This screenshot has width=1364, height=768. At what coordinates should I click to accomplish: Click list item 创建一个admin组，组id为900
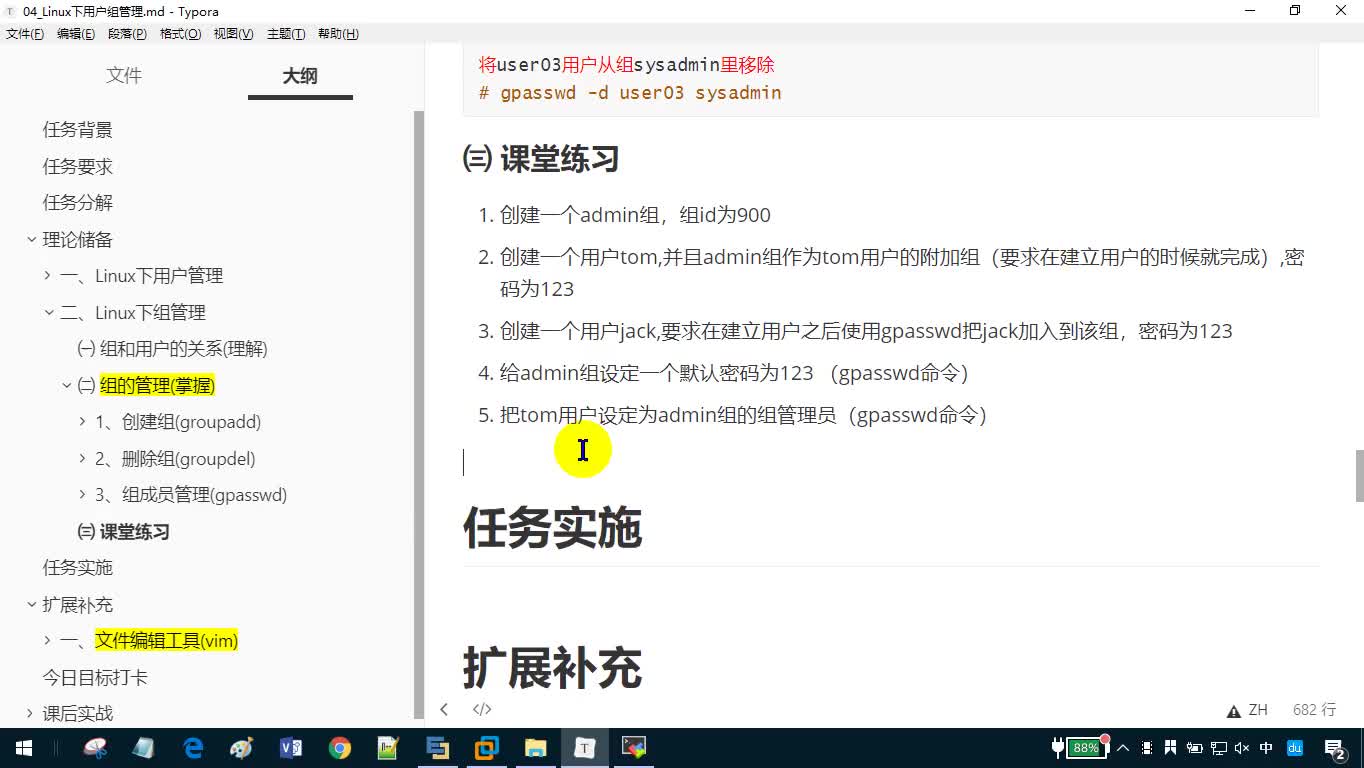(635, 215)
